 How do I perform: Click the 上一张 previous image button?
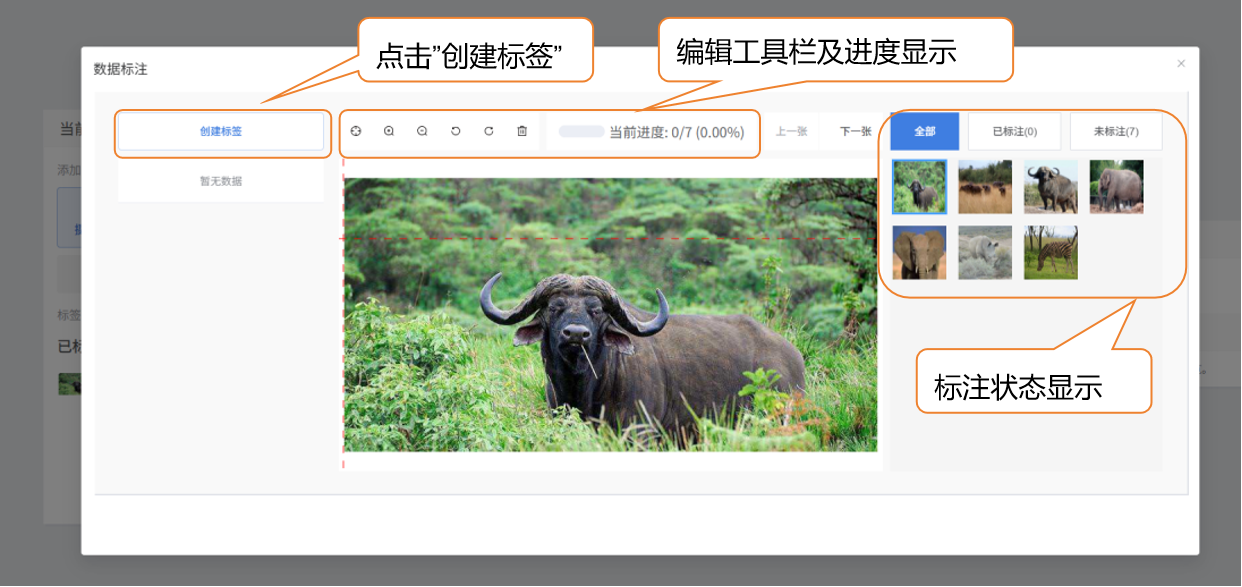click(x=791, y=131)
